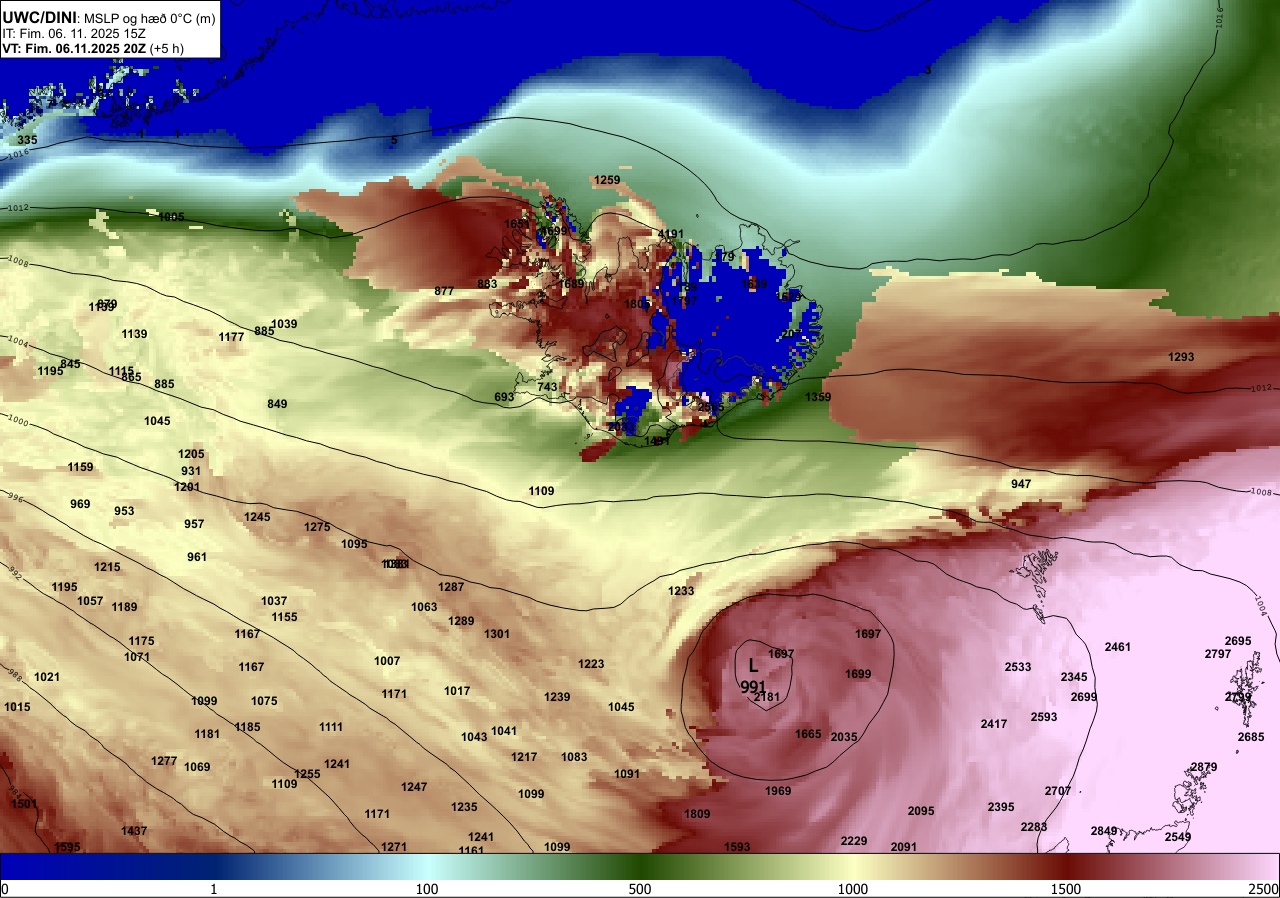
Task: Click the value 2229 on the map
Action: coord(854,841)
